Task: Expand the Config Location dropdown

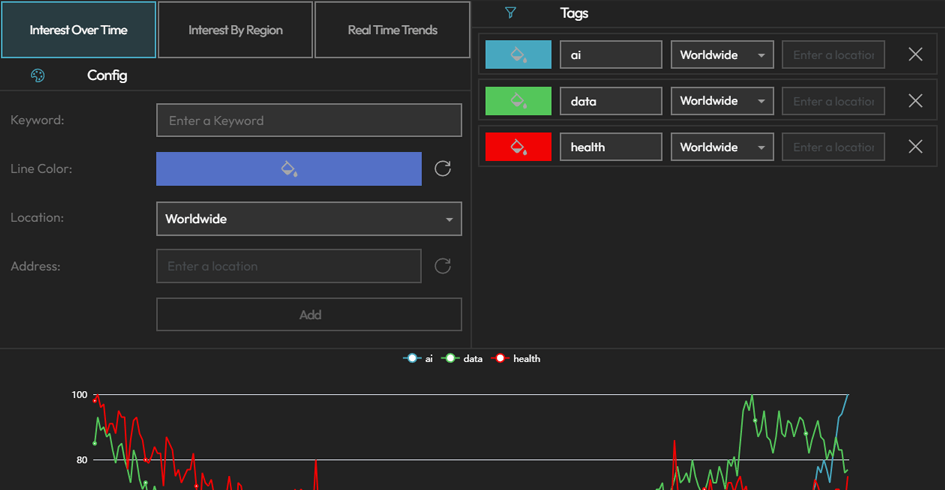Action: pyautogui.click(x=309, y=219)
